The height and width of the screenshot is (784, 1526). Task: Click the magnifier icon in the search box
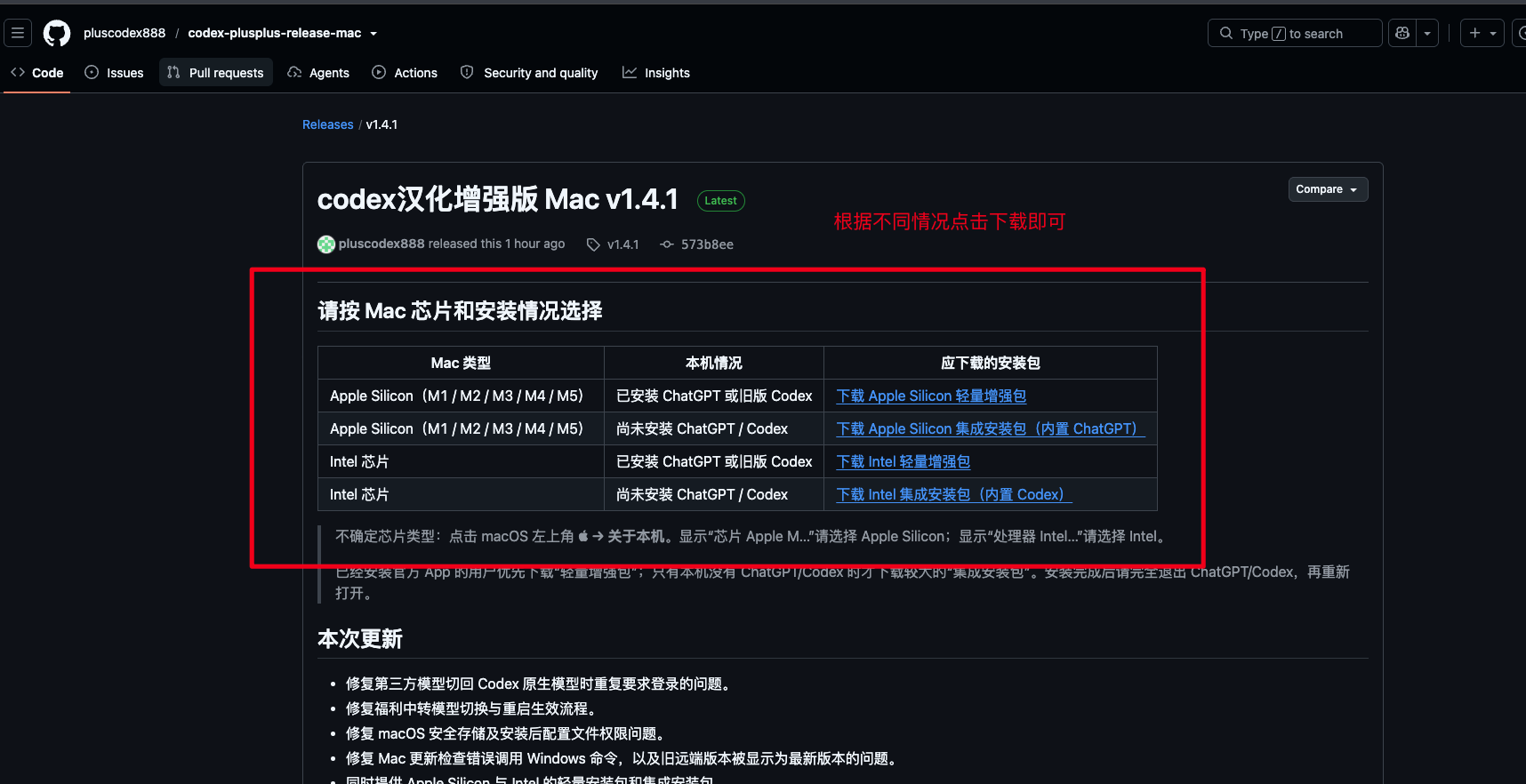coord(1226,33)
